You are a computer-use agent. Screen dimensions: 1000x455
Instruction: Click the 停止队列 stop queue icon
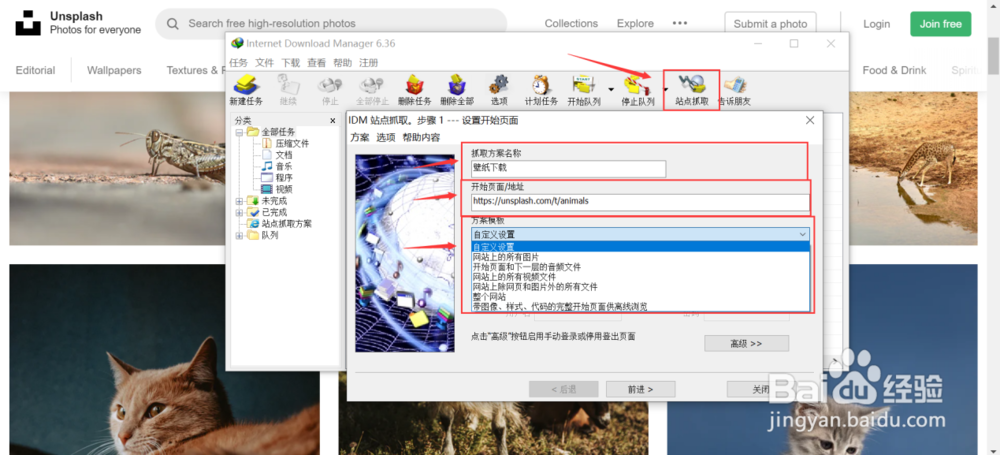click(x=638, y=90)
